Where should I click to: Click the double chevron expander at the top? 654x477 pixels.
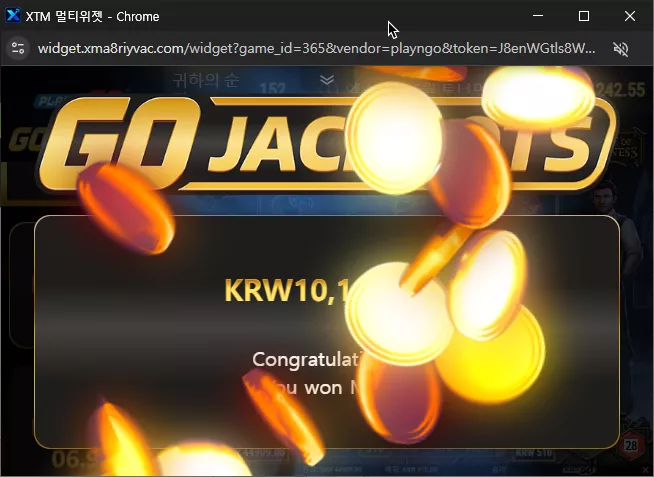[x=327, y=80]
